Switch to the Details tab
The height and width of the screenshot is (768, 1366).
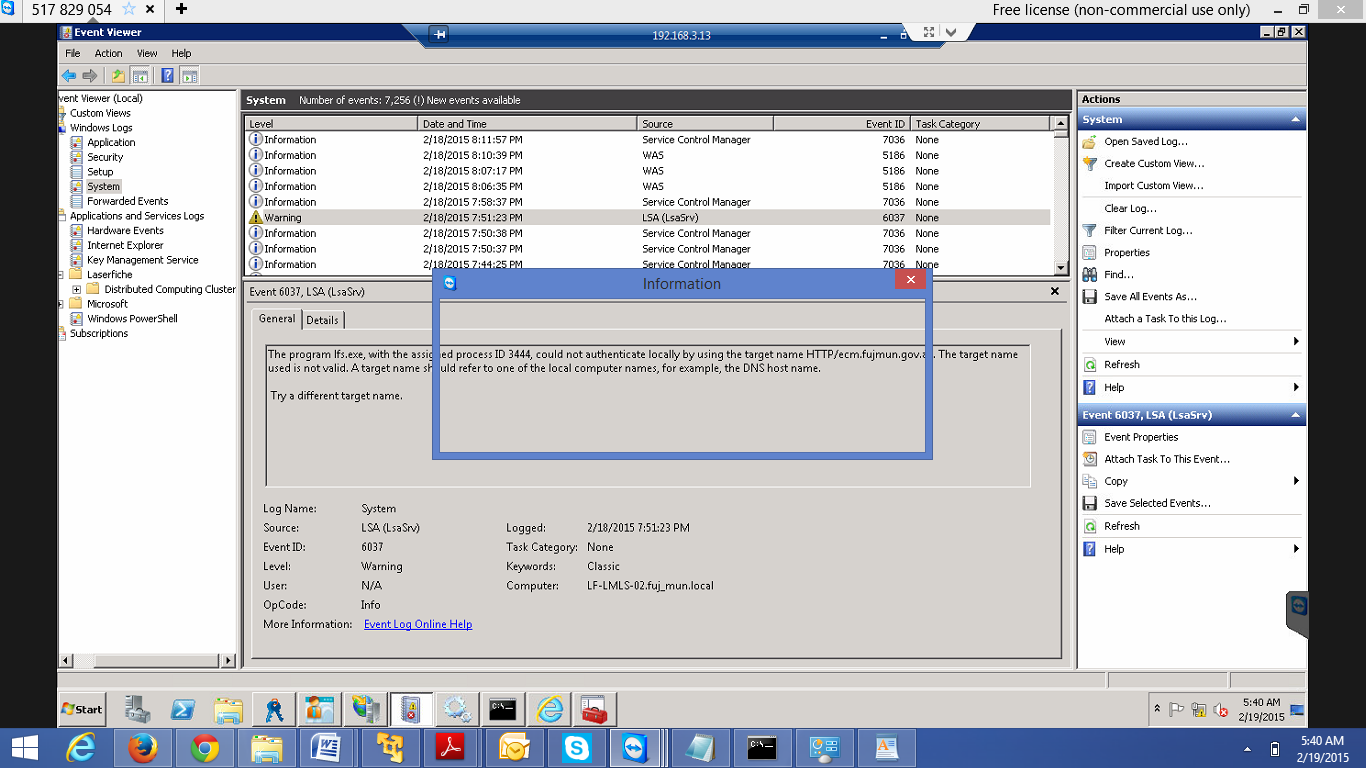click(x=322, y=320)
